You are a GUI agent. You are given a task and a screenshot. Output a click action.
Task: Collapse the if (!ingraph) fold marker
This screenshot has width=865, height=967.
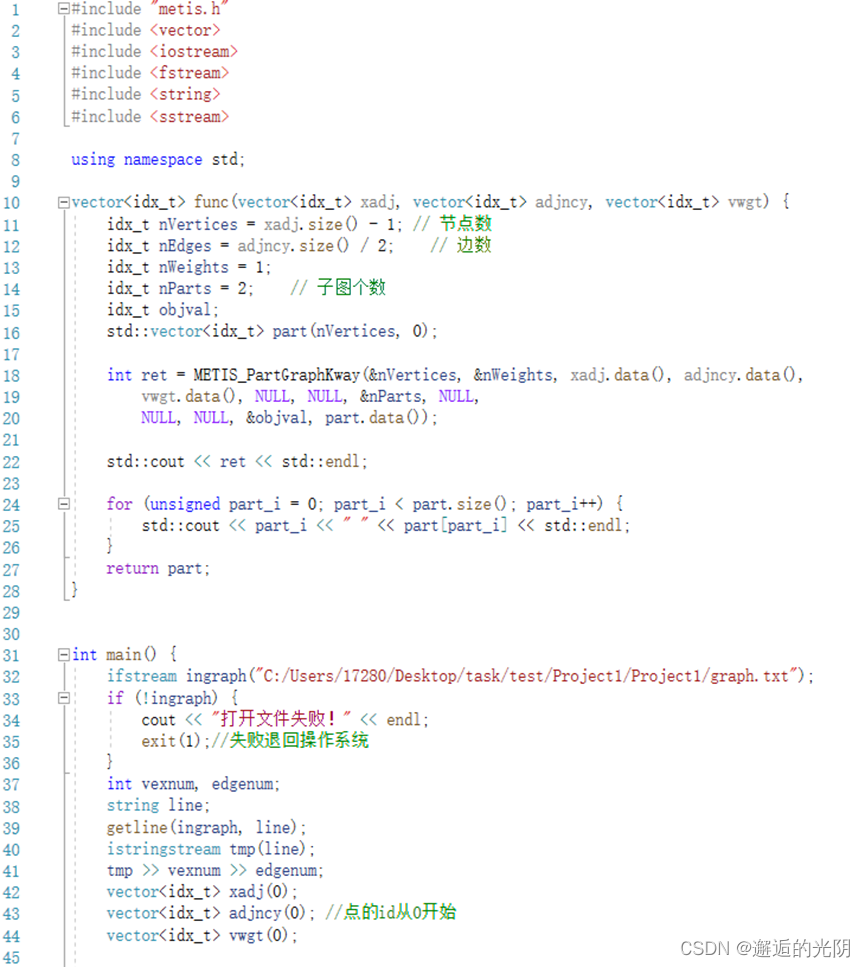(64, 697)
